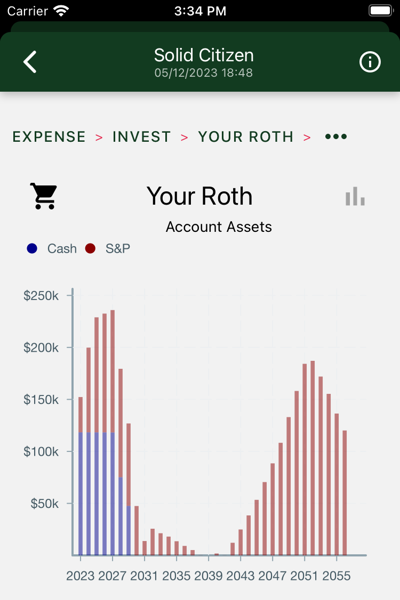Click the blue Cash legend dot
This screenshot has width=400, height=600.
click(x=32, y=248)
